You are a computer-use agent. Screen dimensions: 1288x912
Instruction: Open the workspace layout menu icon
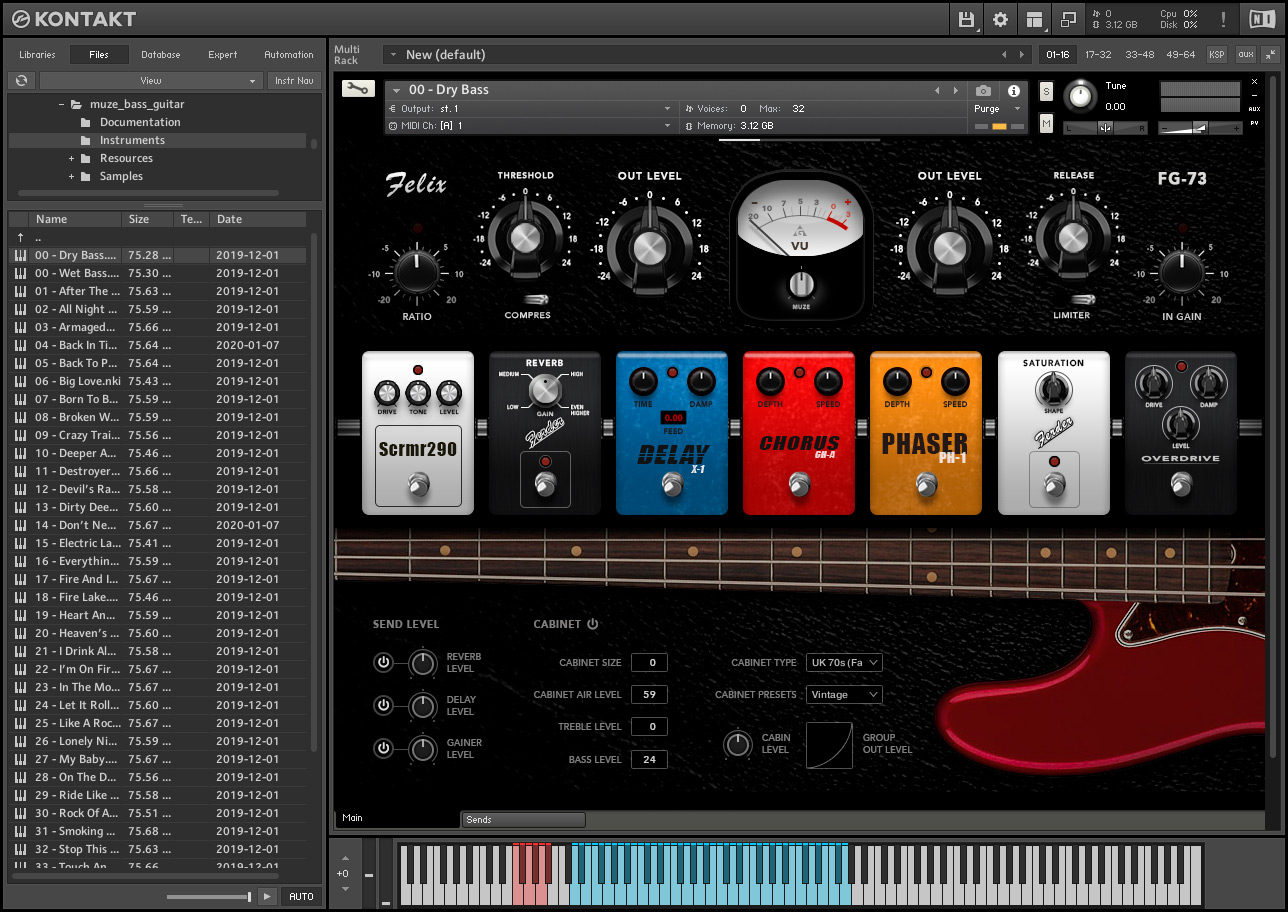[x=1034, y=19]
